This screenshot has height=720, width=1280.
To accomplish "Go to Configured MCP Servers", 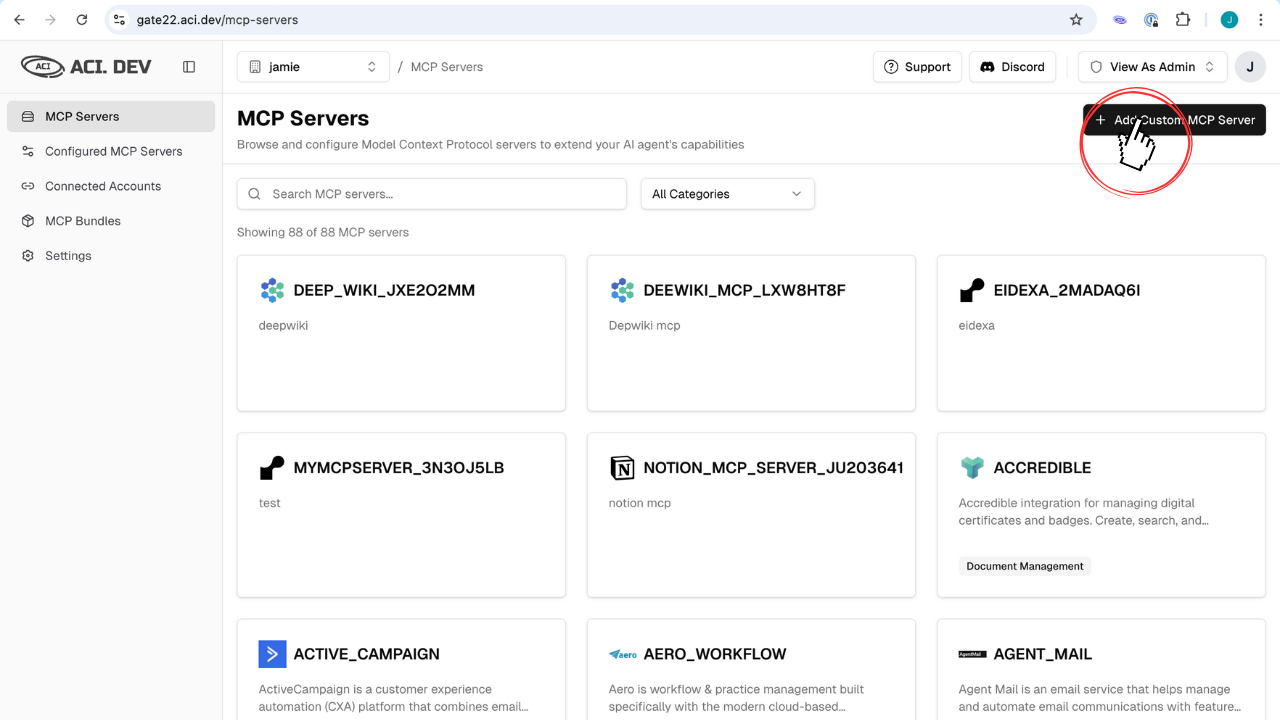I will click(x=113, y=151).
